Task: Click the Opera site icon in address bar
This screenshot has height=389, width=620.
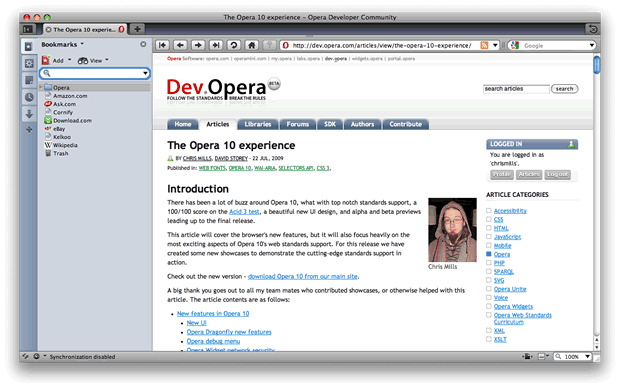Action: pos(285,45)
